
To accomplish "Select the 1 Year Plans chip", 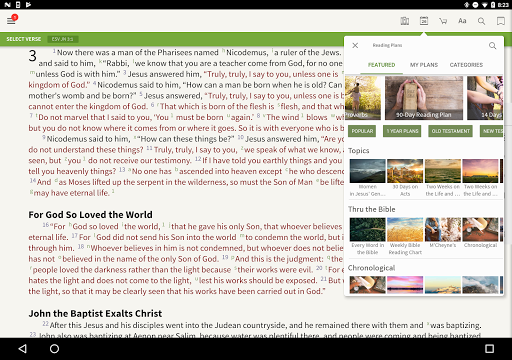I will tap(402, 131).
